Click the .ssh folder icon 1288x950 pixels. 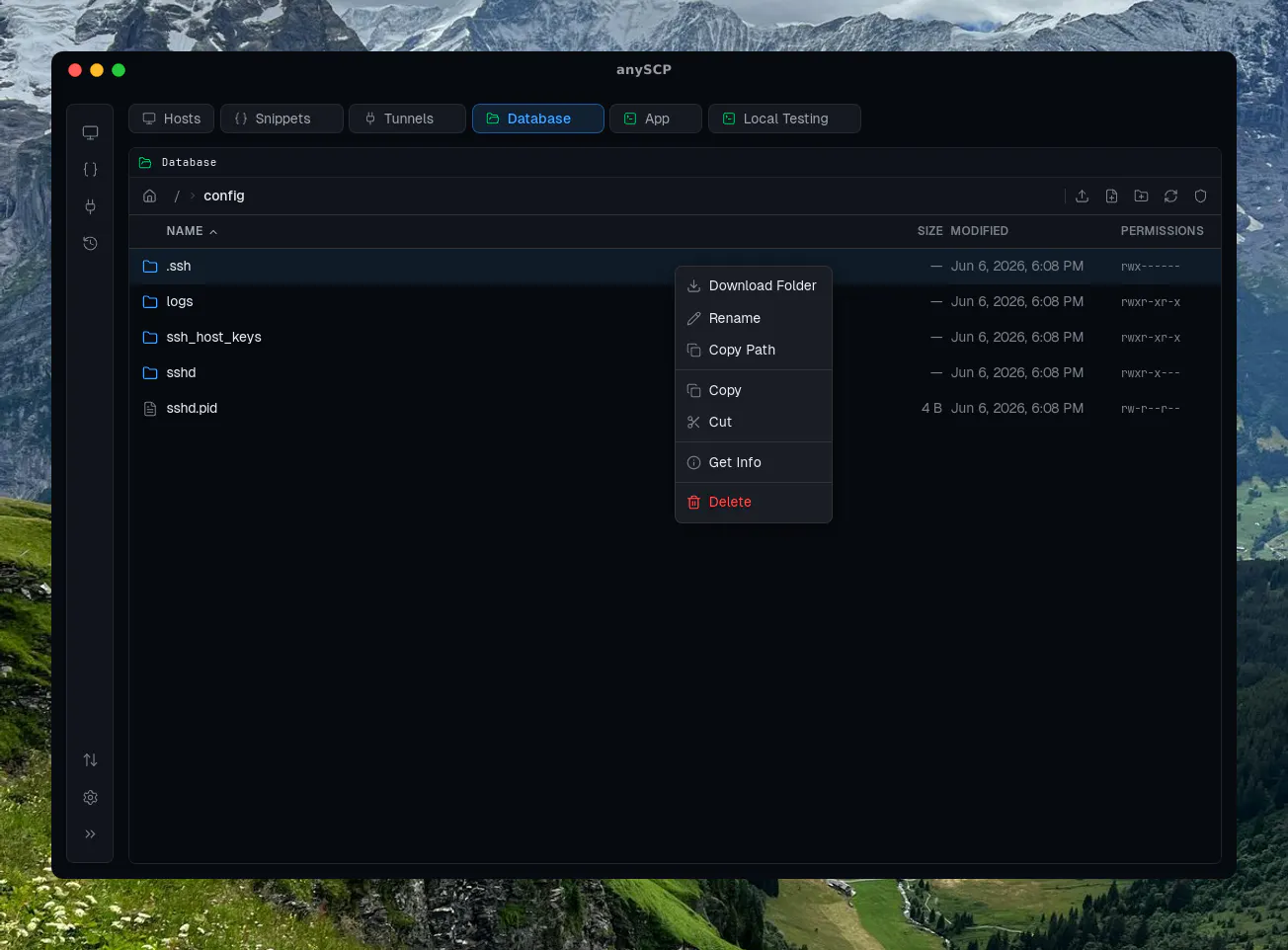pos(150,267)
